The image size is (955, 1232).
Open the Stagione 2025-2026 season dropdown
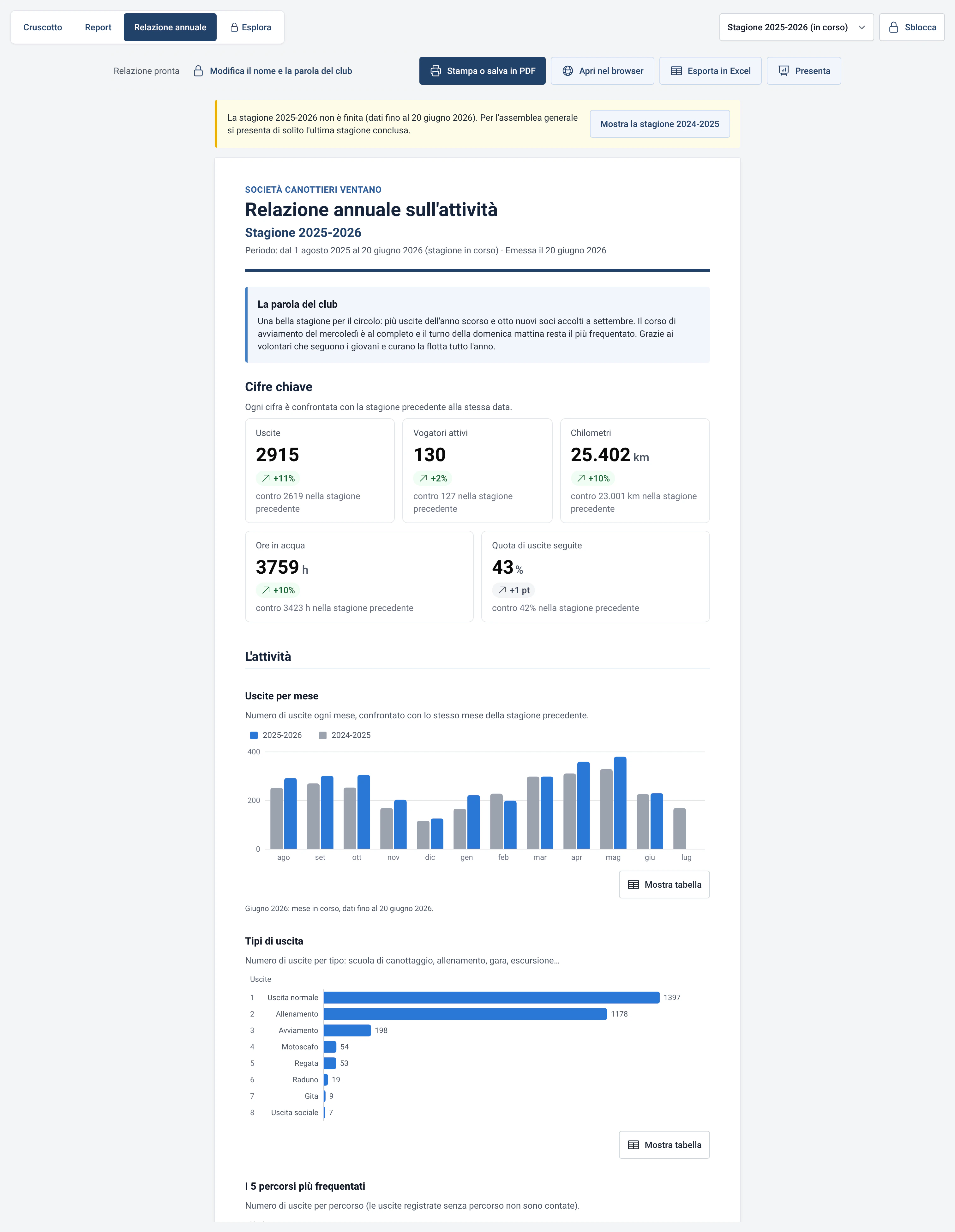[x=796, y=27]
